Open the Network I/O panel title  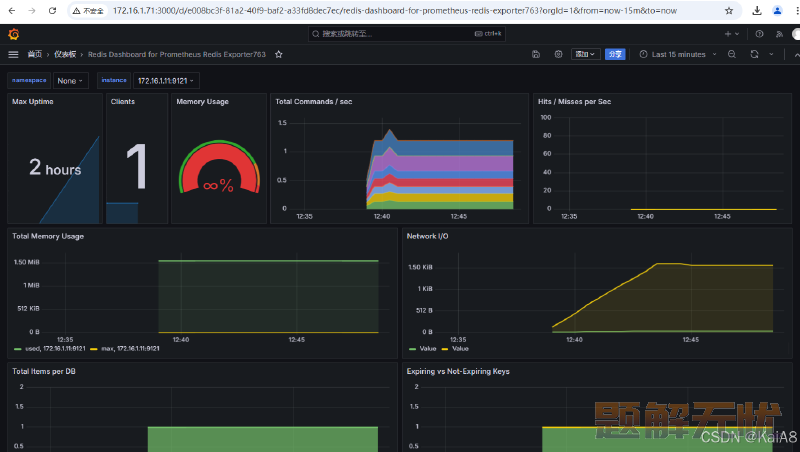[x=428, y=236]
